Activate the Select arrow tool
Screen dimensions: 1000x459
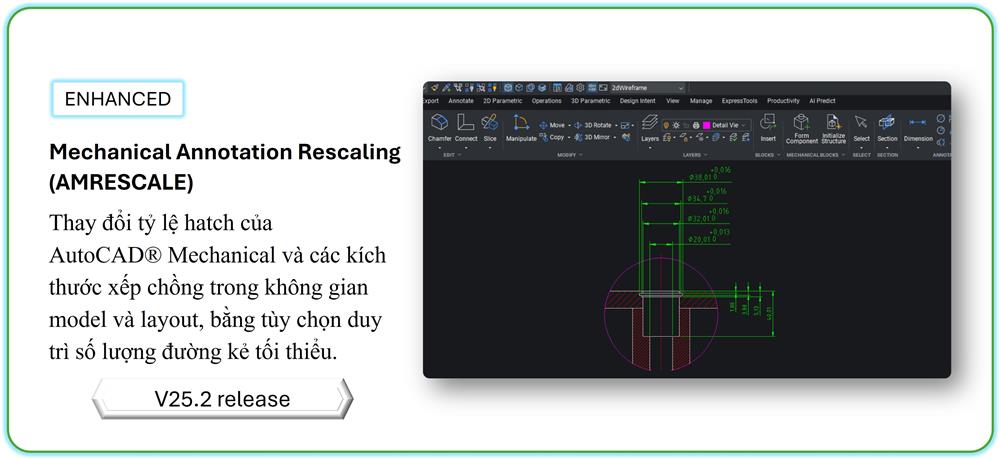861,122
